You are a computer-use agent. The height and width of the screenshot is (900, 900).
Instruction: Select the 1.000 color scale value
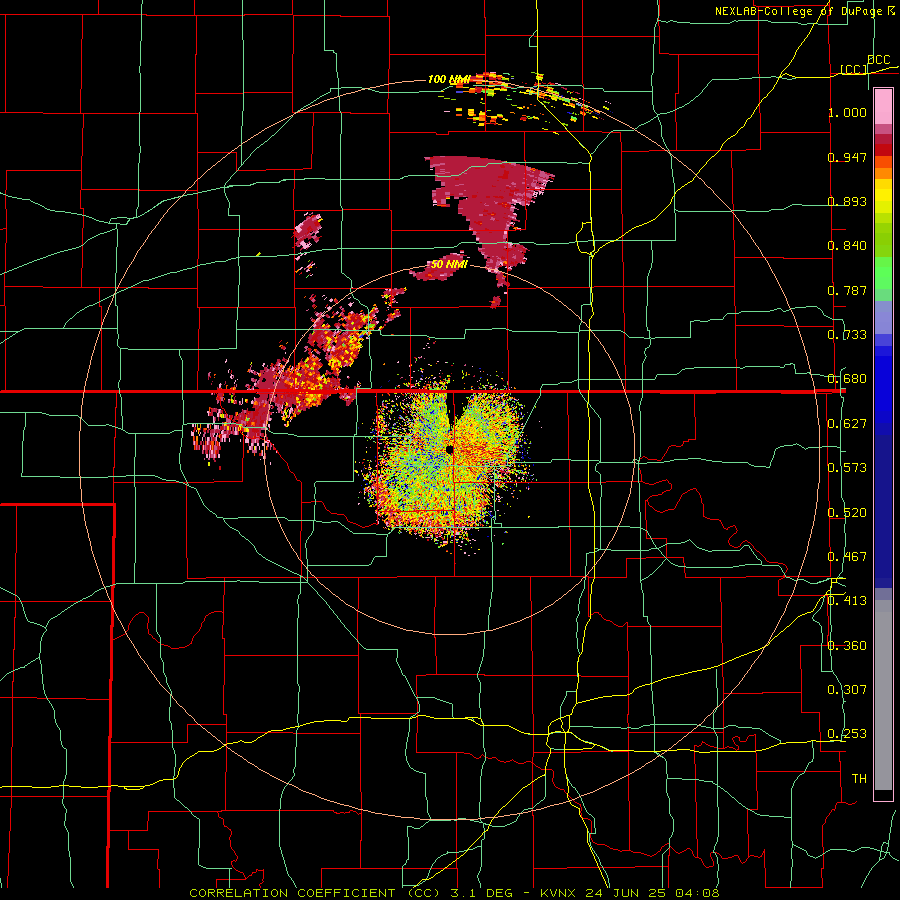tap(847, 112)
